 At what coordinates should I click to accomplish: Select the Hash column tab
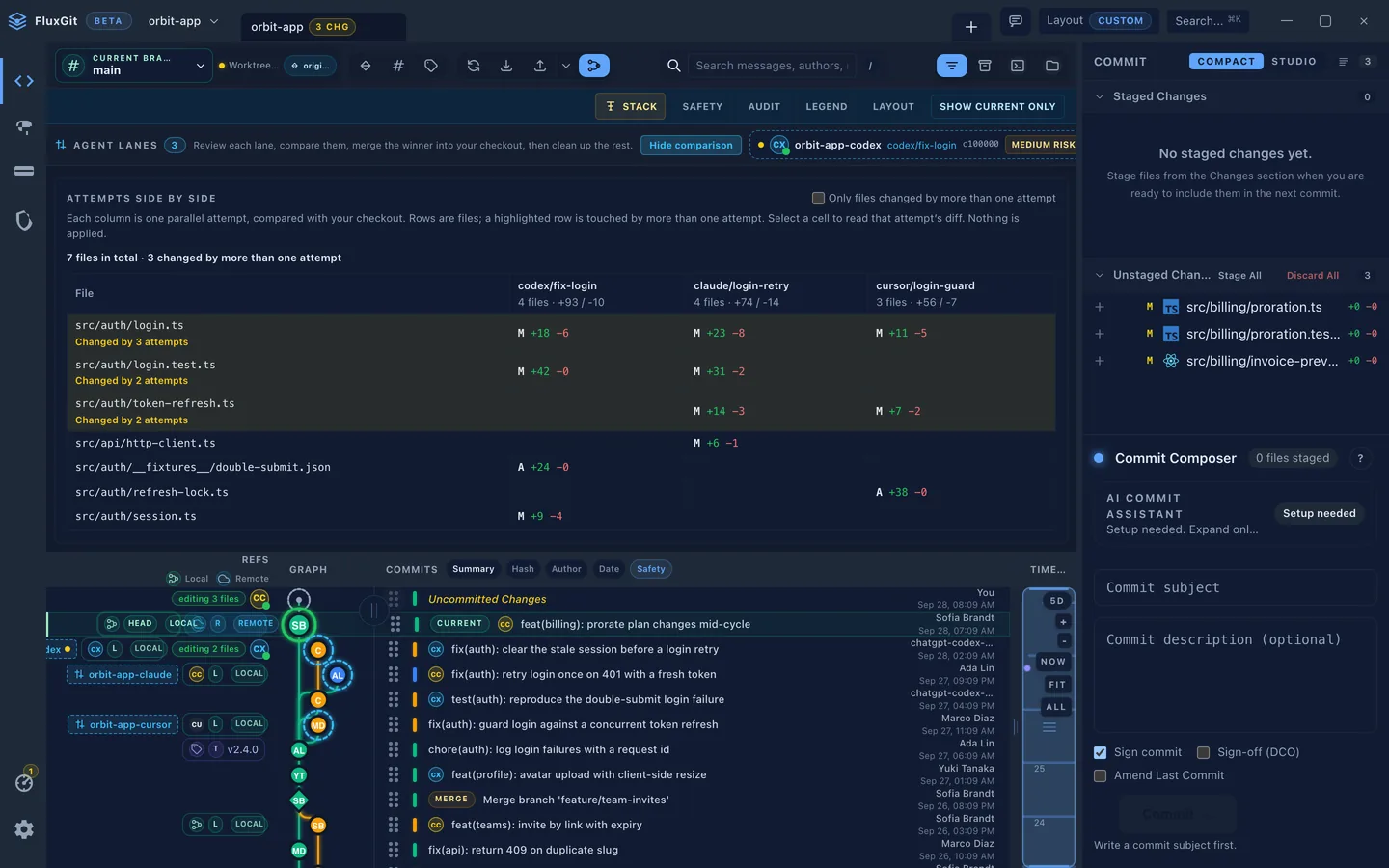pyautogui.click(x=523, y=569)
